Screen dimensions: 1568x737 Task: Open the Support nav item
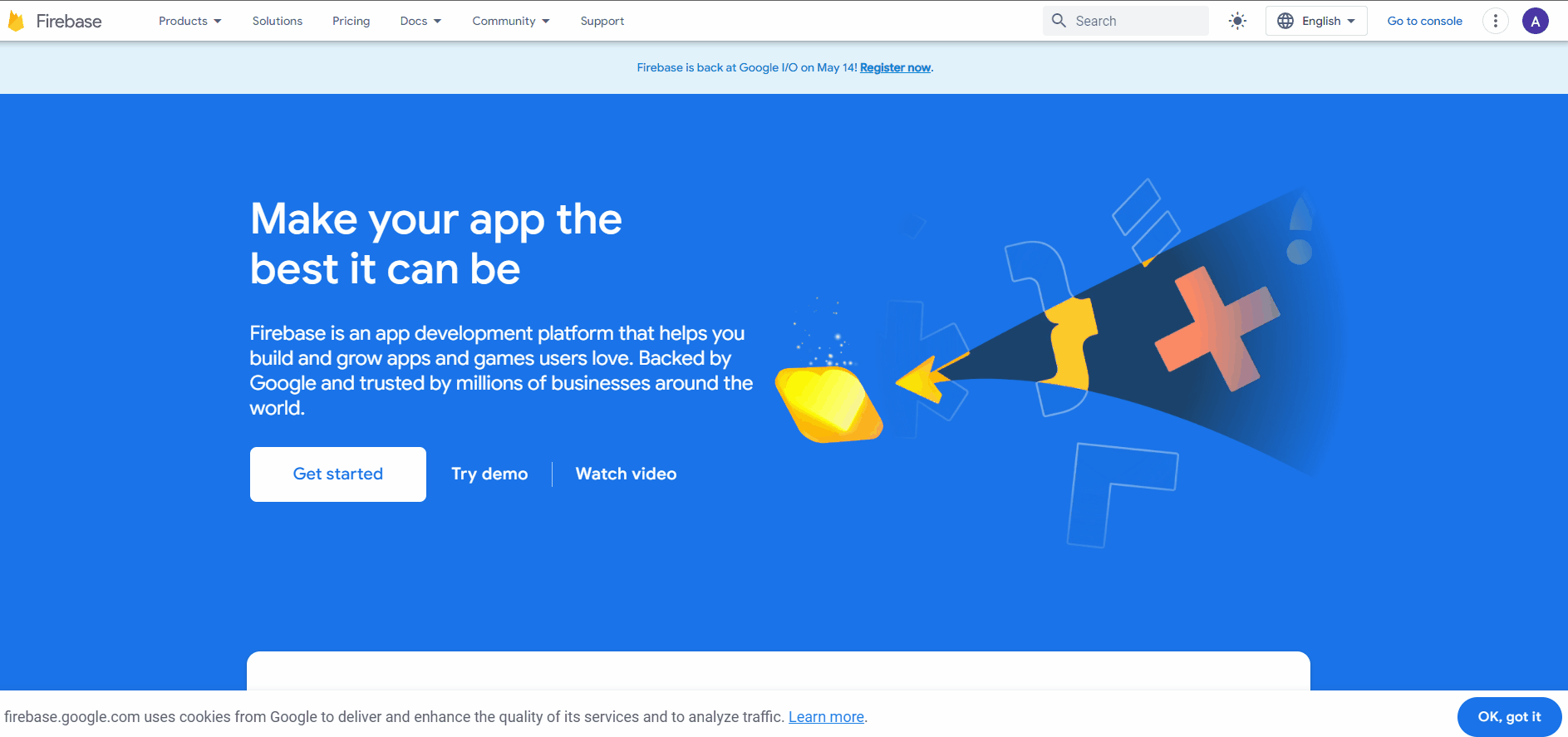click(x=602, y=21)
